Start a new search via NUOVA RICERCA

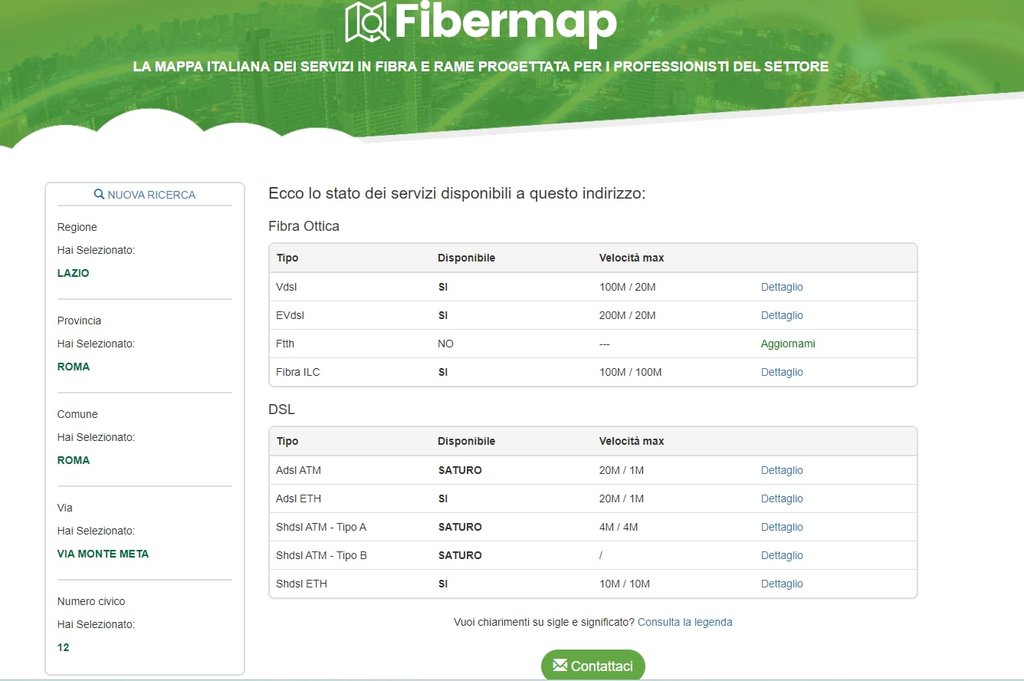pos(145,195)
